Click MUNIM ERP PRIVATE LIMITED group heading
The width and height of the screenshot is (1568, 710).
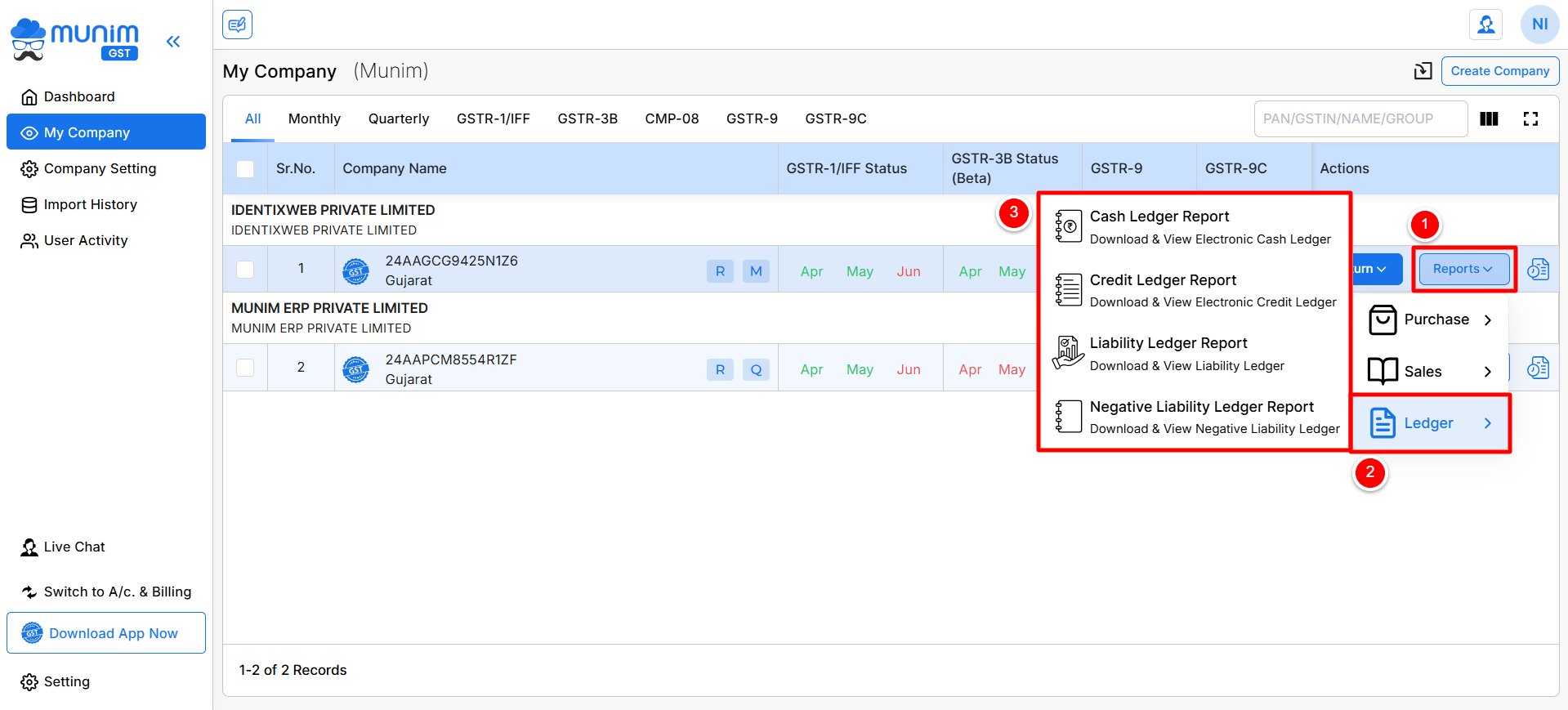pyautogui.click(x=329, y=308)
